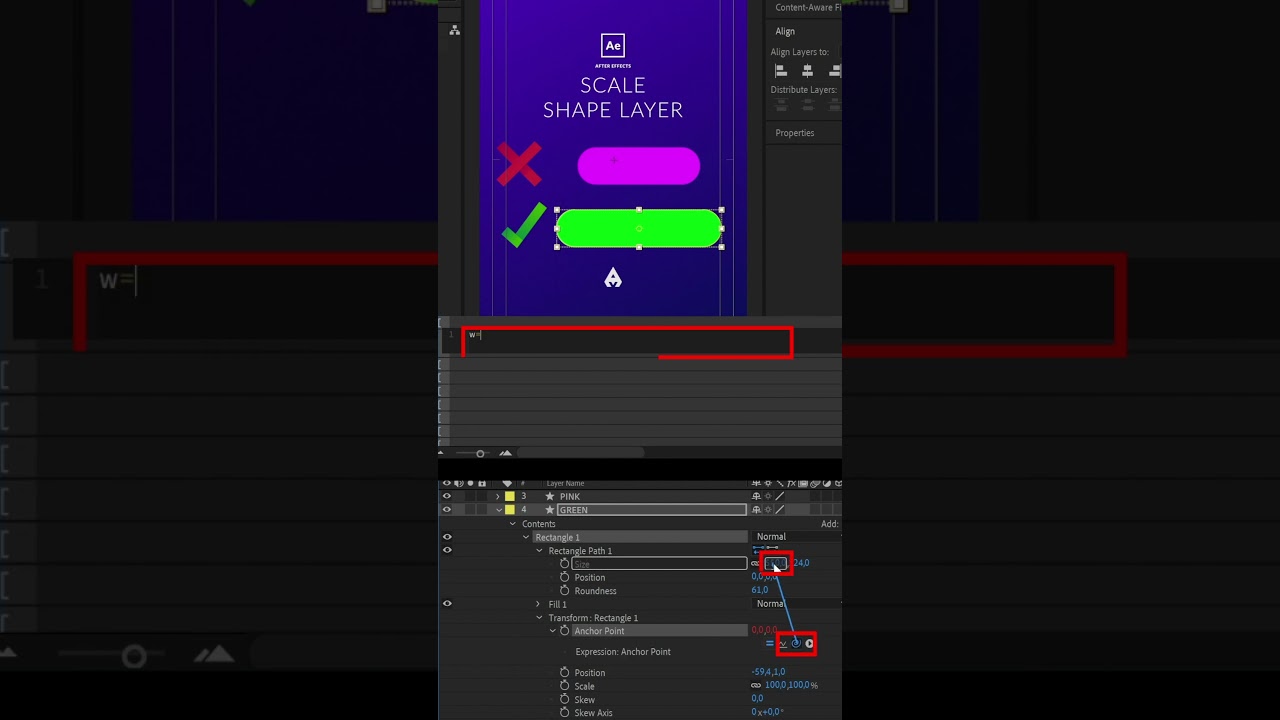Viewport: 1280px width, 720px height.
Task: Click the Scale stopwatch icon
Action: (564, 686)
